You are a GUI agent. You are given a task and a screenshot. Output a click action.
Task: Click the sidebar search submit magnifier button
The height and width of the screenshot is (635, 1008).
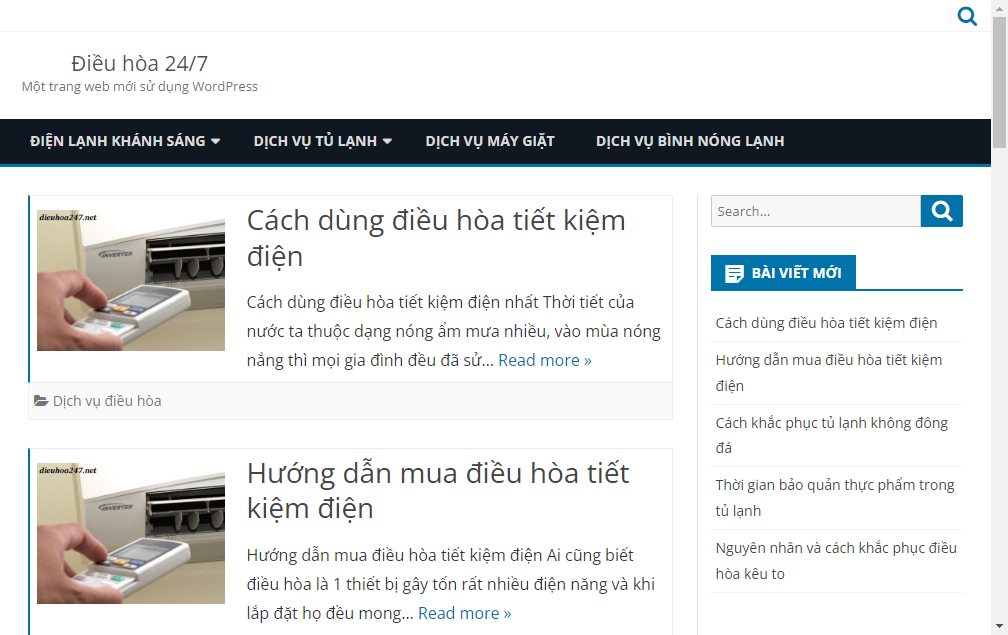tap(942, 211)
